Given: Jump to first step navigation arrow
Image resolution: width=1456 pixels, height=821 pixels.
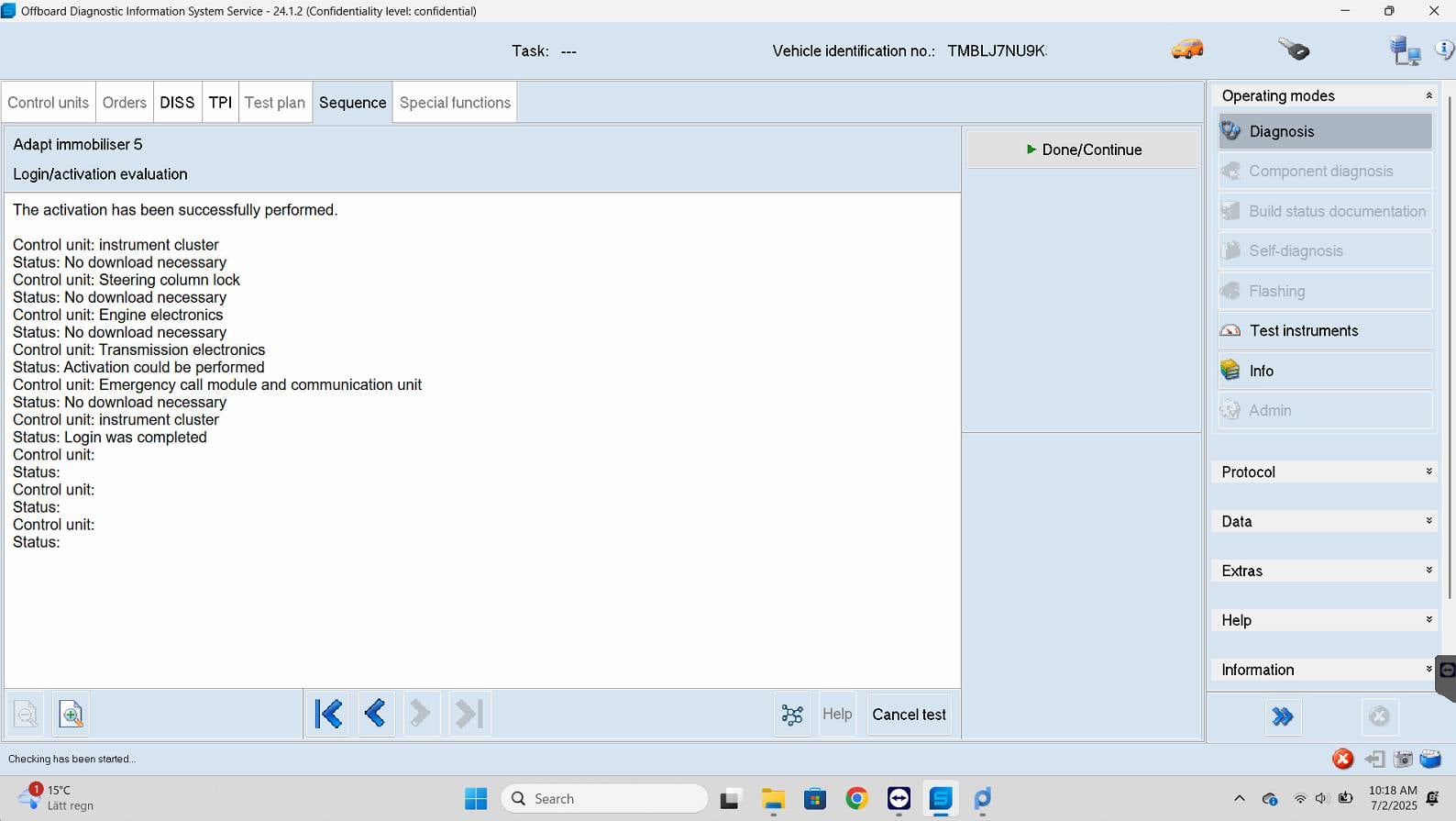Looking at the screenshot, I should 328,714.
